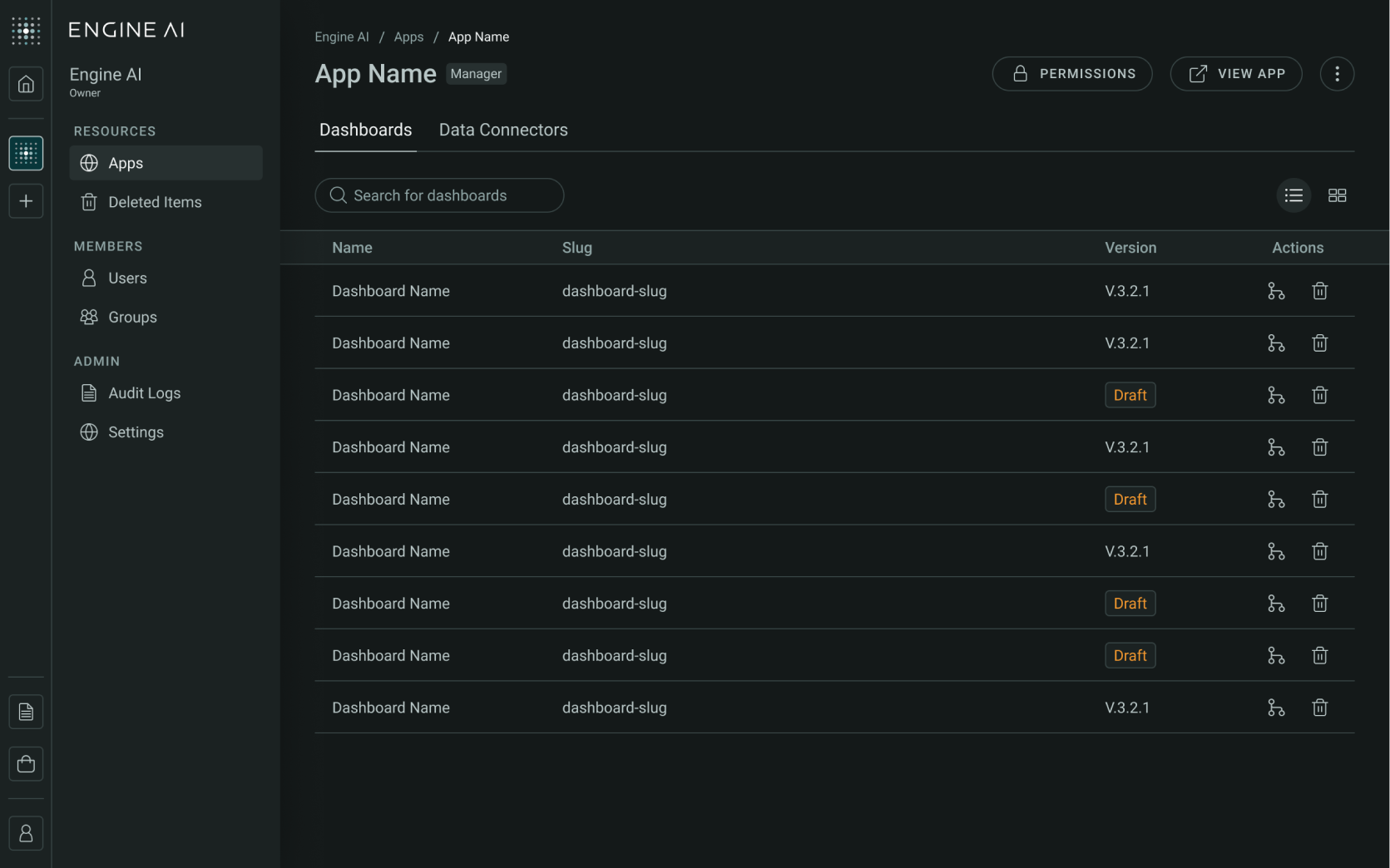Click the VIEW APP button
This screenshot has width=1390, height=868.
[x=1236, y=74]
